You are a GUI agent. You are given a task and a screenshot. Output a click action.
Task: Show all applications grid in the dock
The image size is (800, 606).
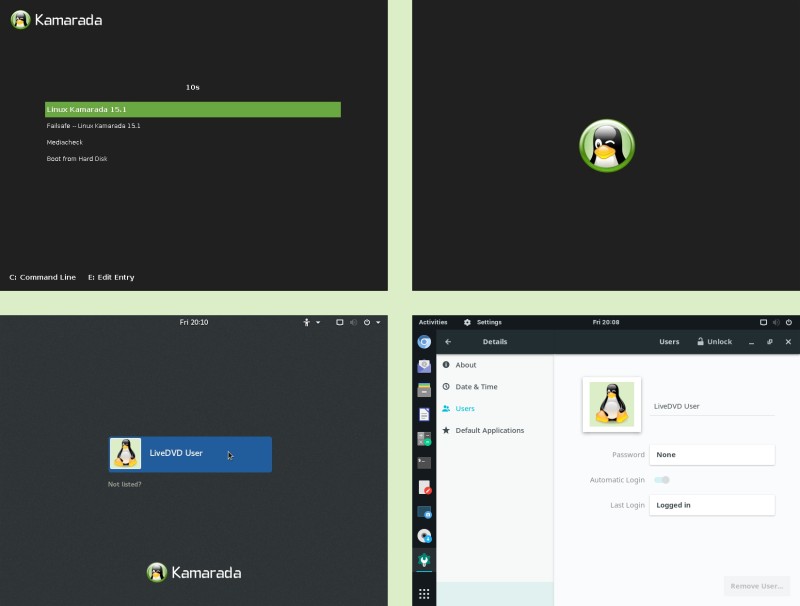pyautogui.click(x=424, y=594)
